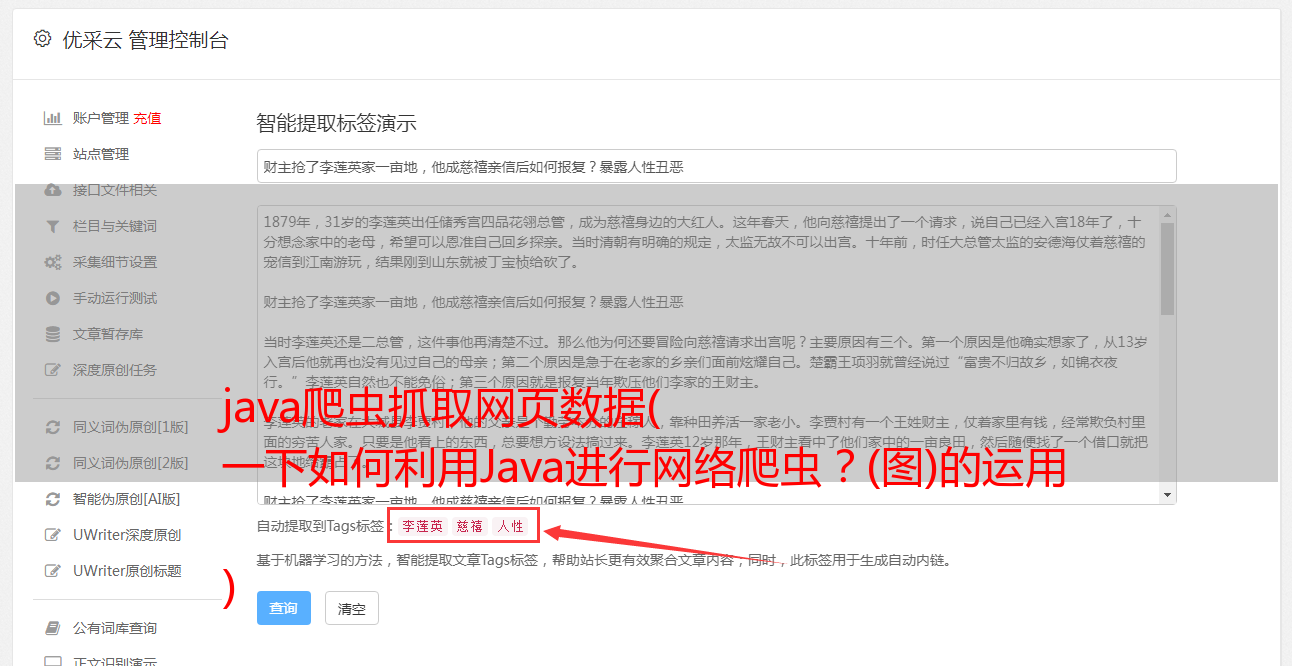
Task: Click the gear icon beside 优采云 管理控制台
Action: (x=42, y=39)
